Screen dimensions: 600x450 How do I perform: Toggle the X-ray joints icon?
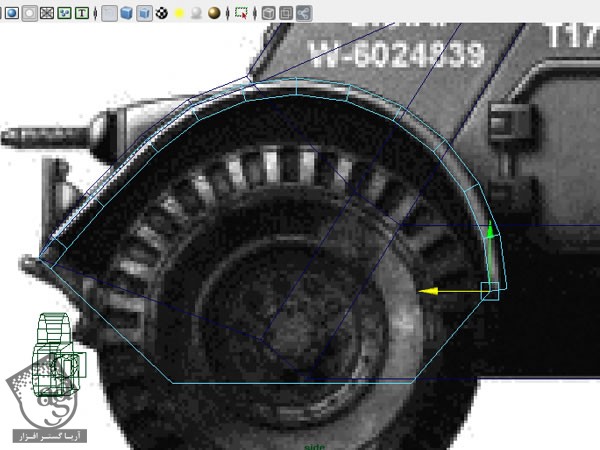(x=303, y=14)
